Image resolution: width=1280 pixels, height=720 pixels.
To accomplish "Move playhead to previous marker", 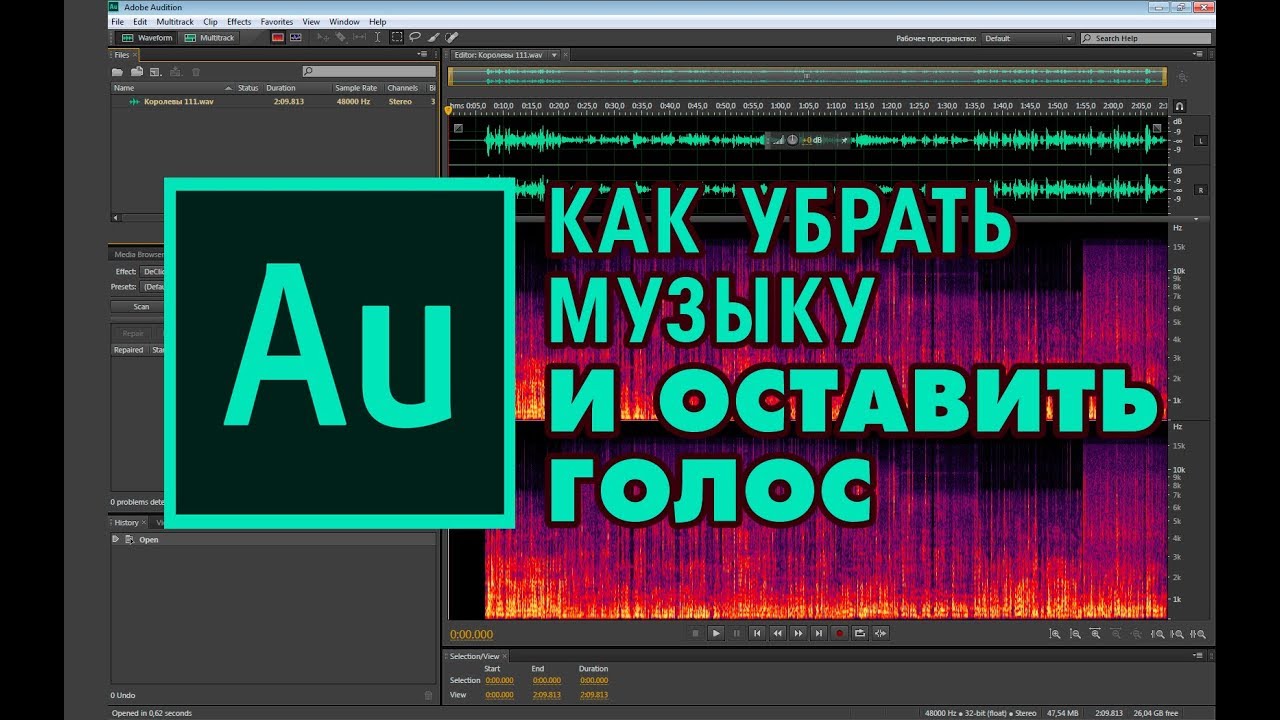I will coord(757,633).
